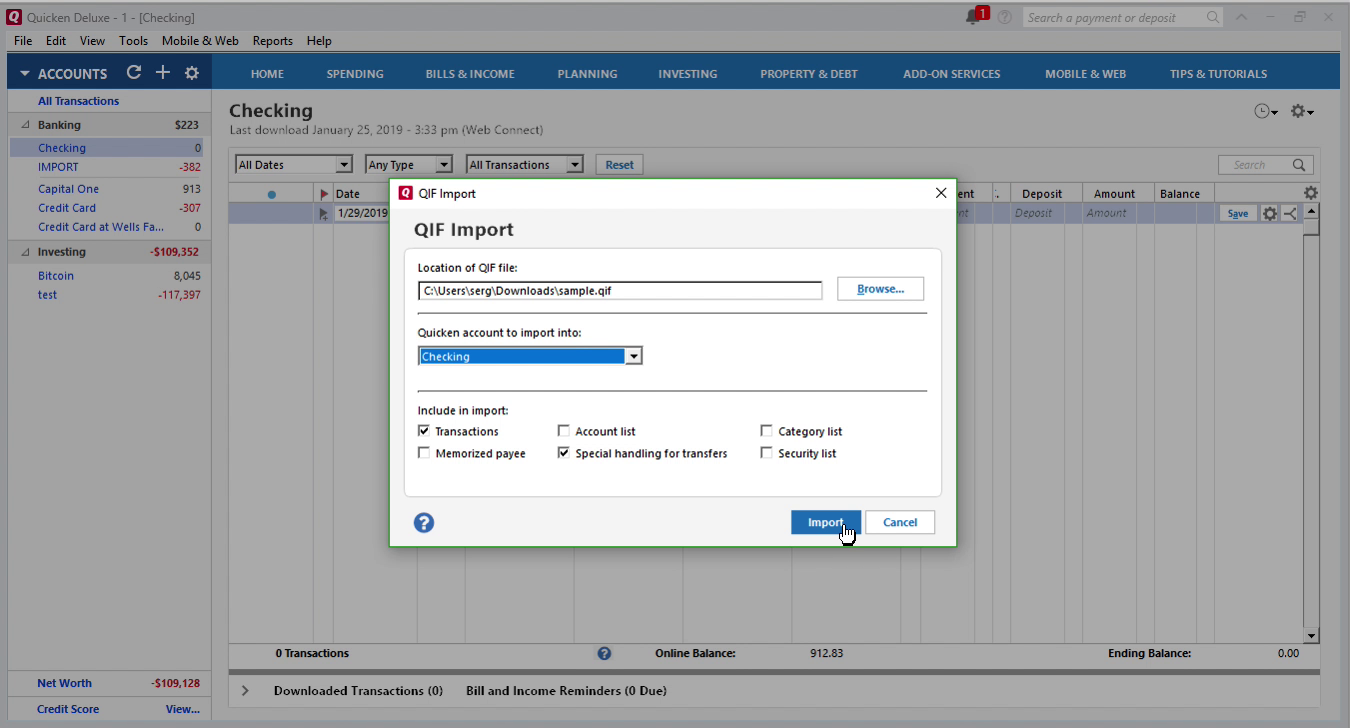Open the Reports menu
Image resolution: width=1350 pixels, height=728 pixels.
[x=272, y=41]
